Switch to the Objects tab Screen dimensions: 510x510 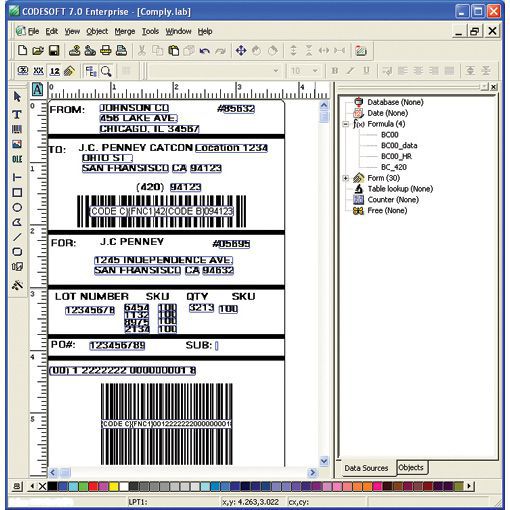tap(411, 467)
